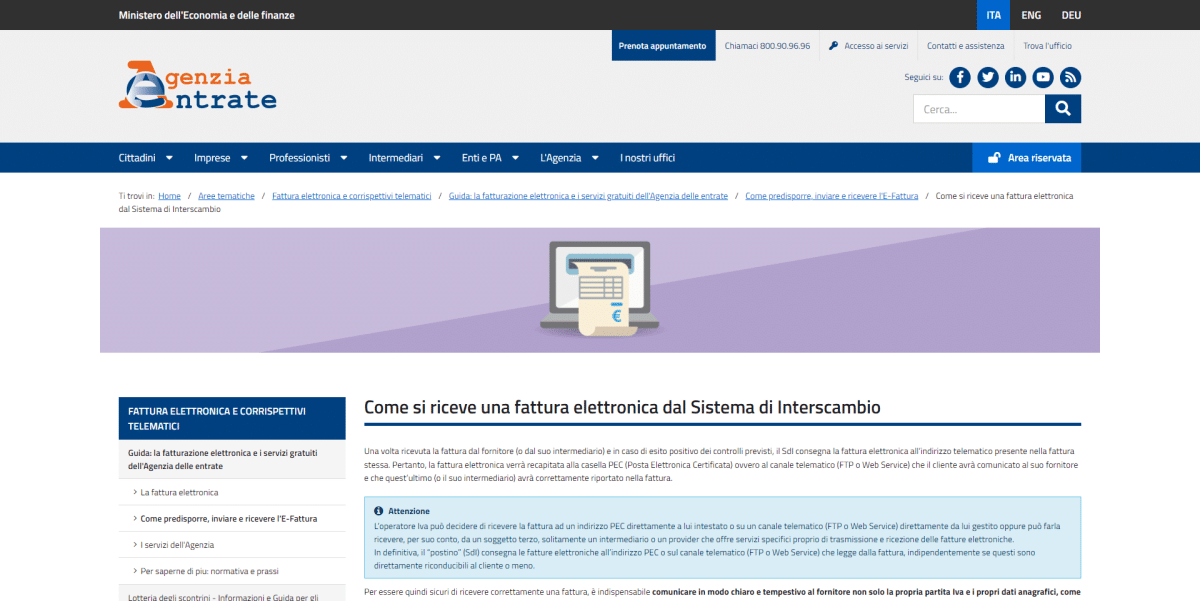The image size is (1200, 601).
Task: Click the electronic invoice banner image
Action: [599, 290]
